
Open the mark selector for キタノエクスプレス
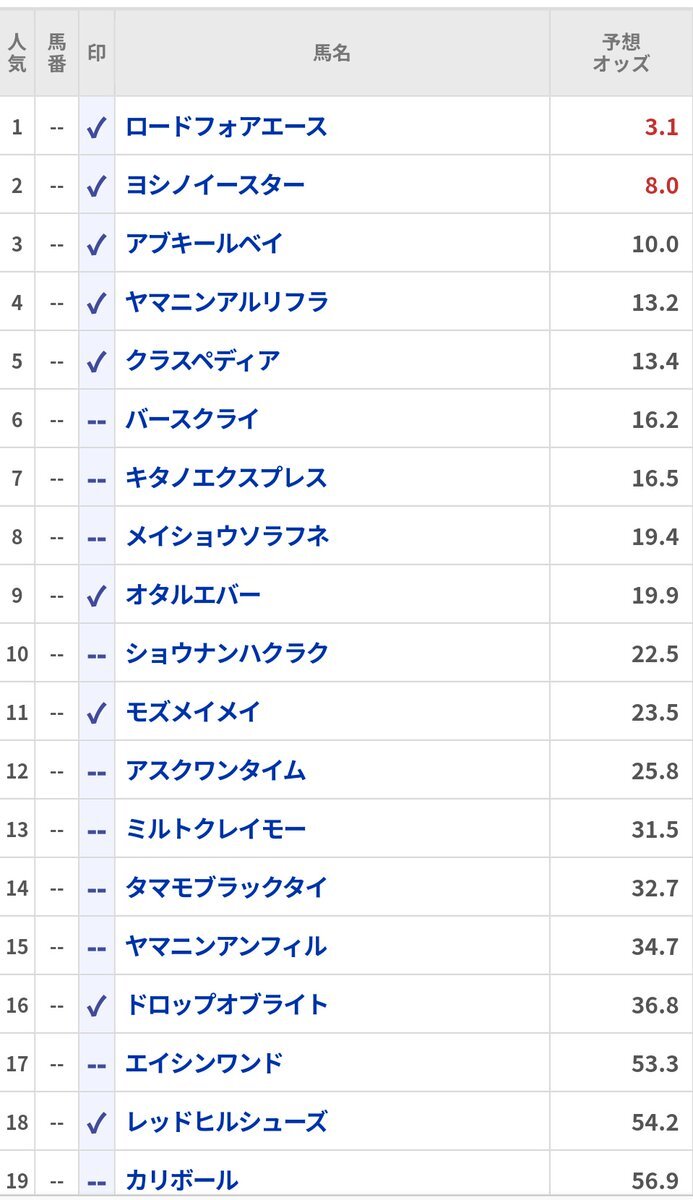click(96, 479)
